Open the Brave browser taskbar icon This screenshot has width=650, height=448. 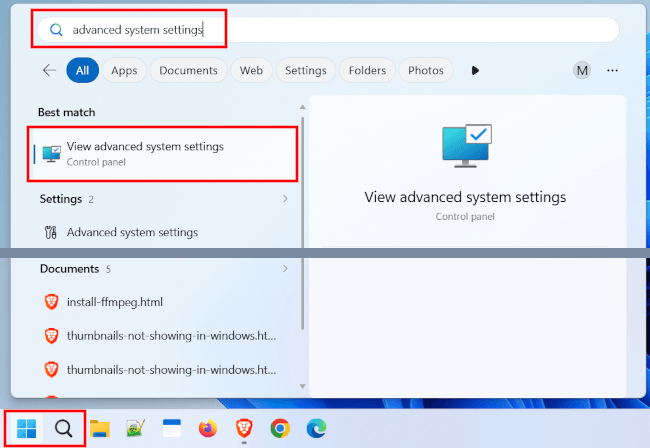pos(244,429)
